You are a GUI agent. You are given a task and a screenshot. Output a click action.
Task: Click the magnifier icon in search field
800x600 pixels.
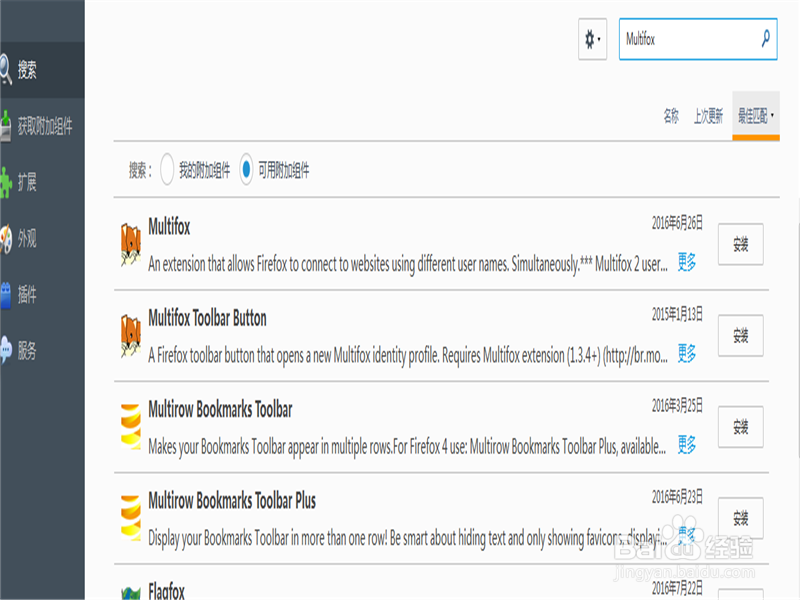(765, 39)
